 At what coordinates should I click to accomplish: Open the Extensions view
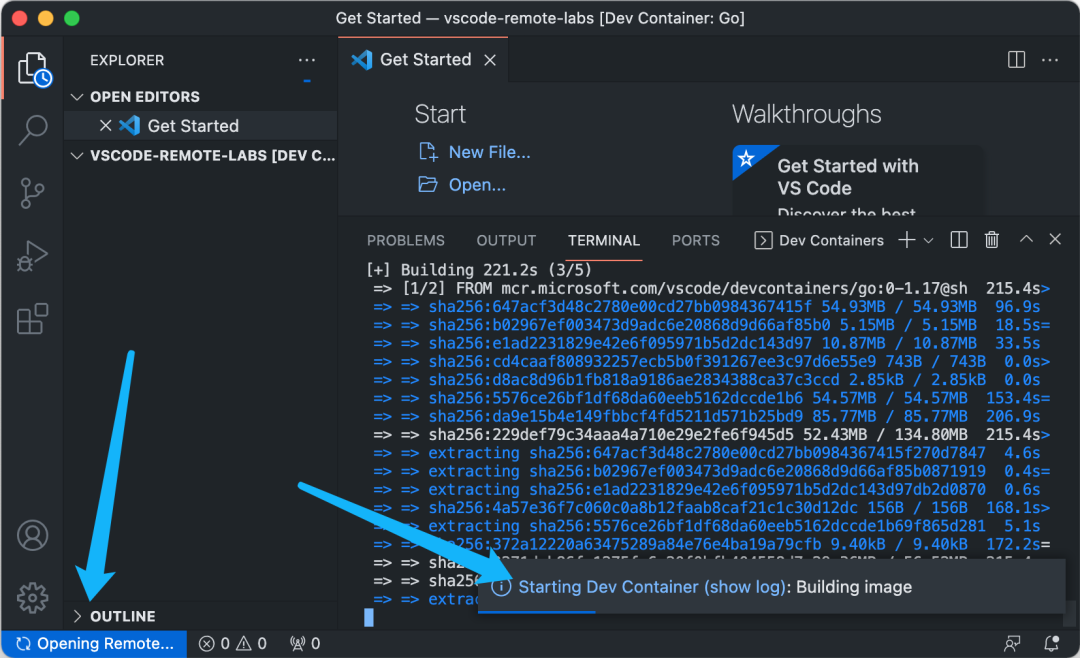coord(32,319)
